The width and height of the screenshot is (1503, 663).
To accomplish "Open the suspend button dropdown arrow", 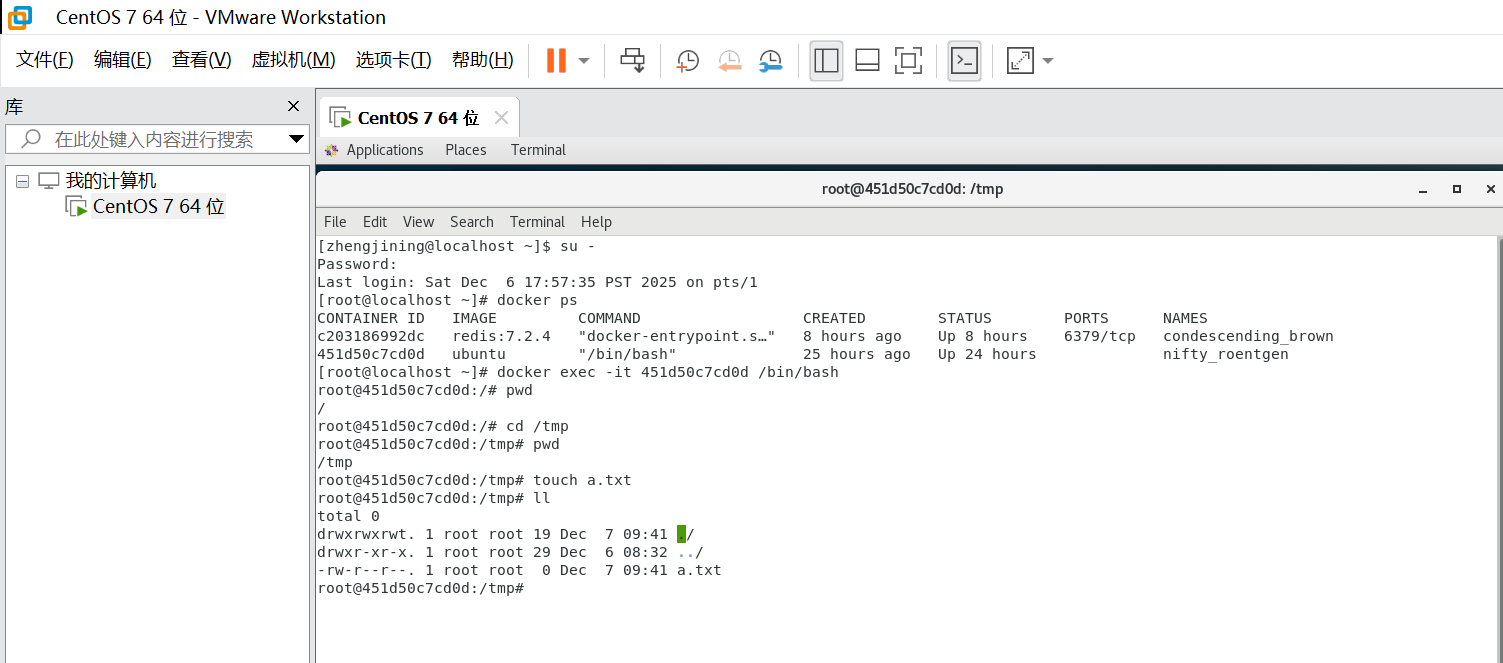I will 582,61.
